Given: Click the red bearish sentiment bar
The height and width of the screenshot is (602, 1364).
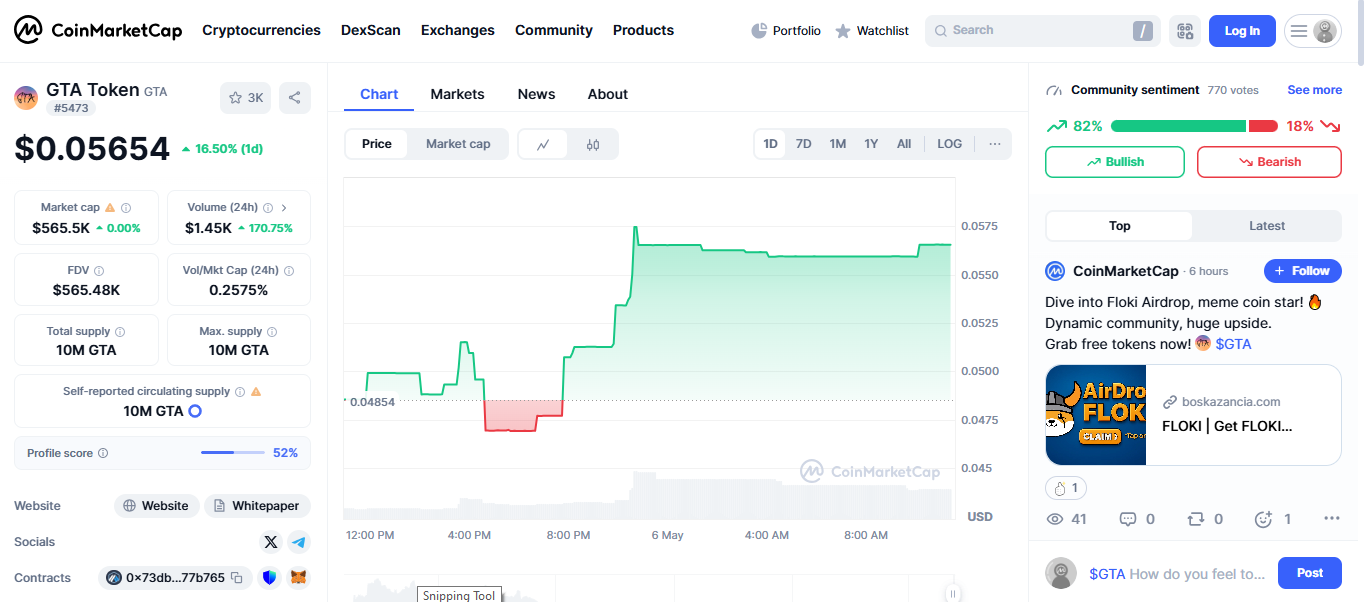Looking at the screenshot, I should pyautogui.click(x=1263, y=126).
